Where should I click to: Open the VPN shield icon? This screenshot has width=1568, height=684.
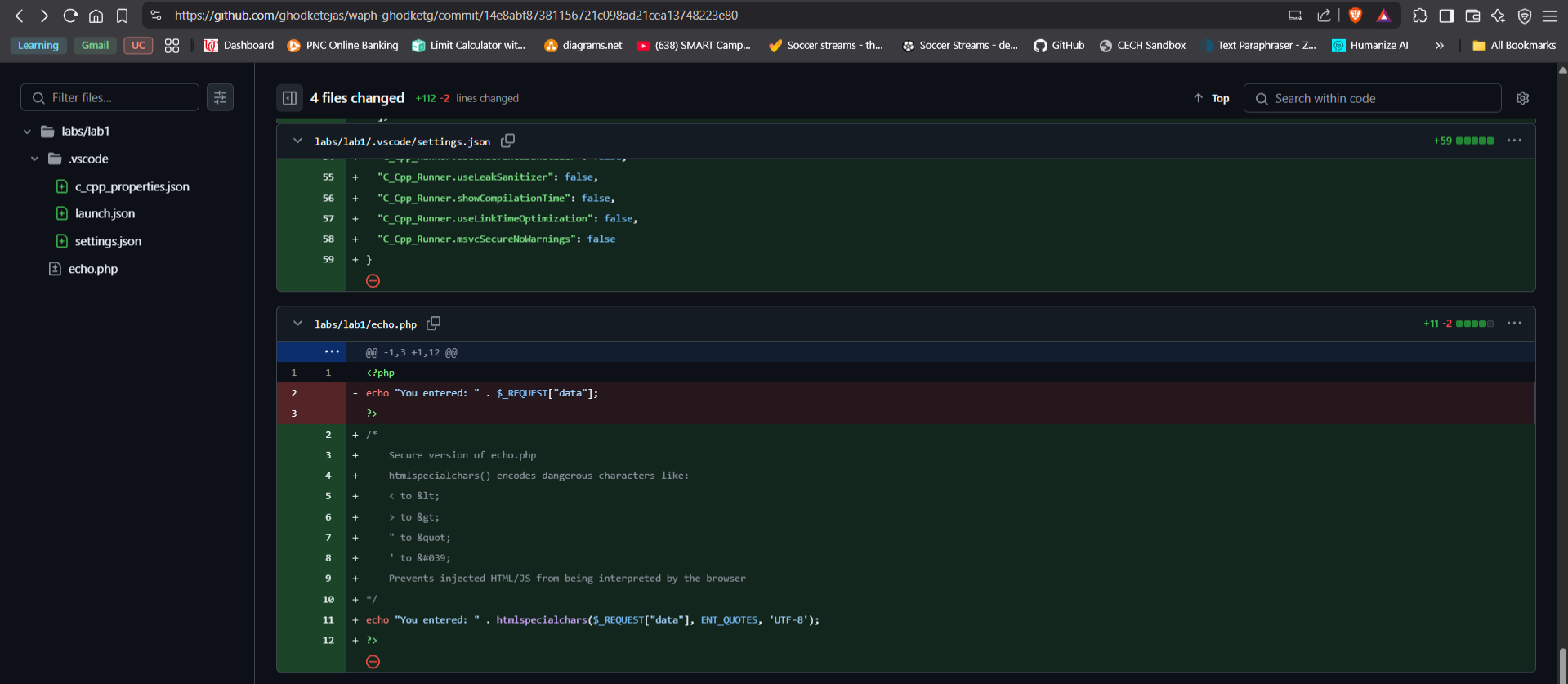tap(1525, 16)
